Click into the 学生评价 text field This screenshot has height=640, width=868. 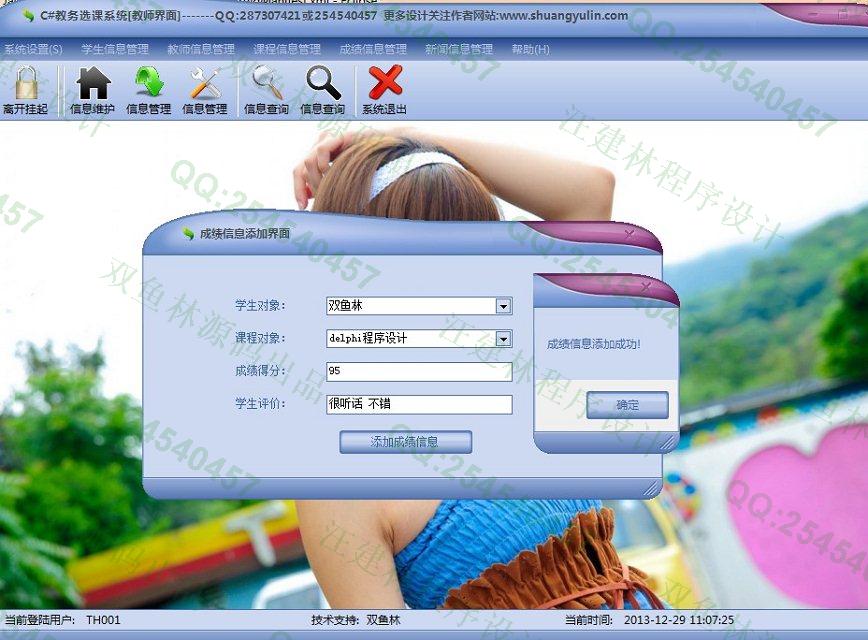click(x=418, y=405)
